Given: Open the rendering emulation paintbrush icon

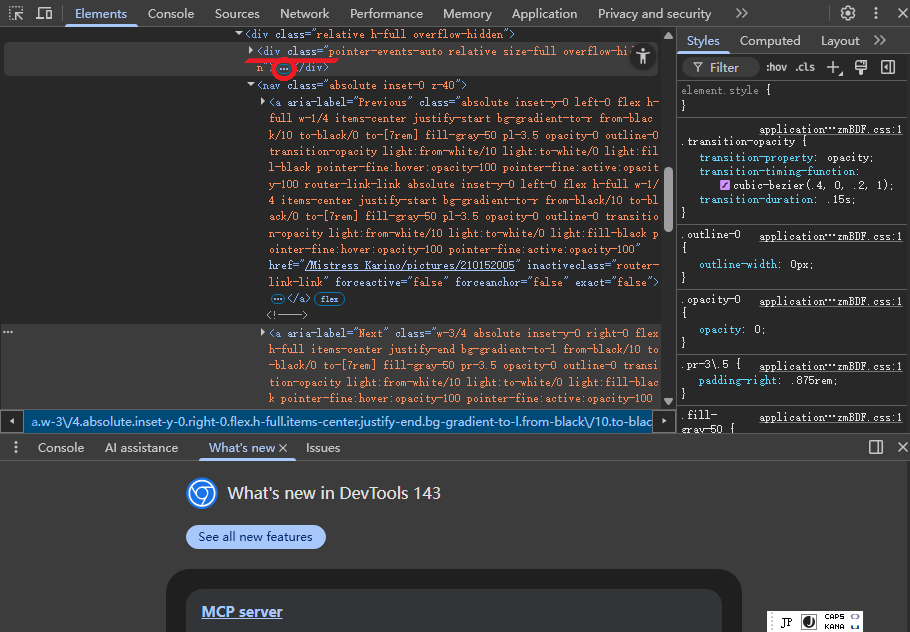Looking at the screenshot, I should pyautogui.click(x=860, y=67).
